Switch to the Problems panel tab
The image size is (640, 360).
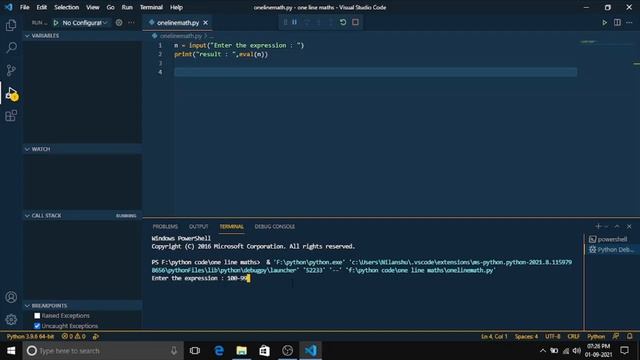(x=165, y=227)
